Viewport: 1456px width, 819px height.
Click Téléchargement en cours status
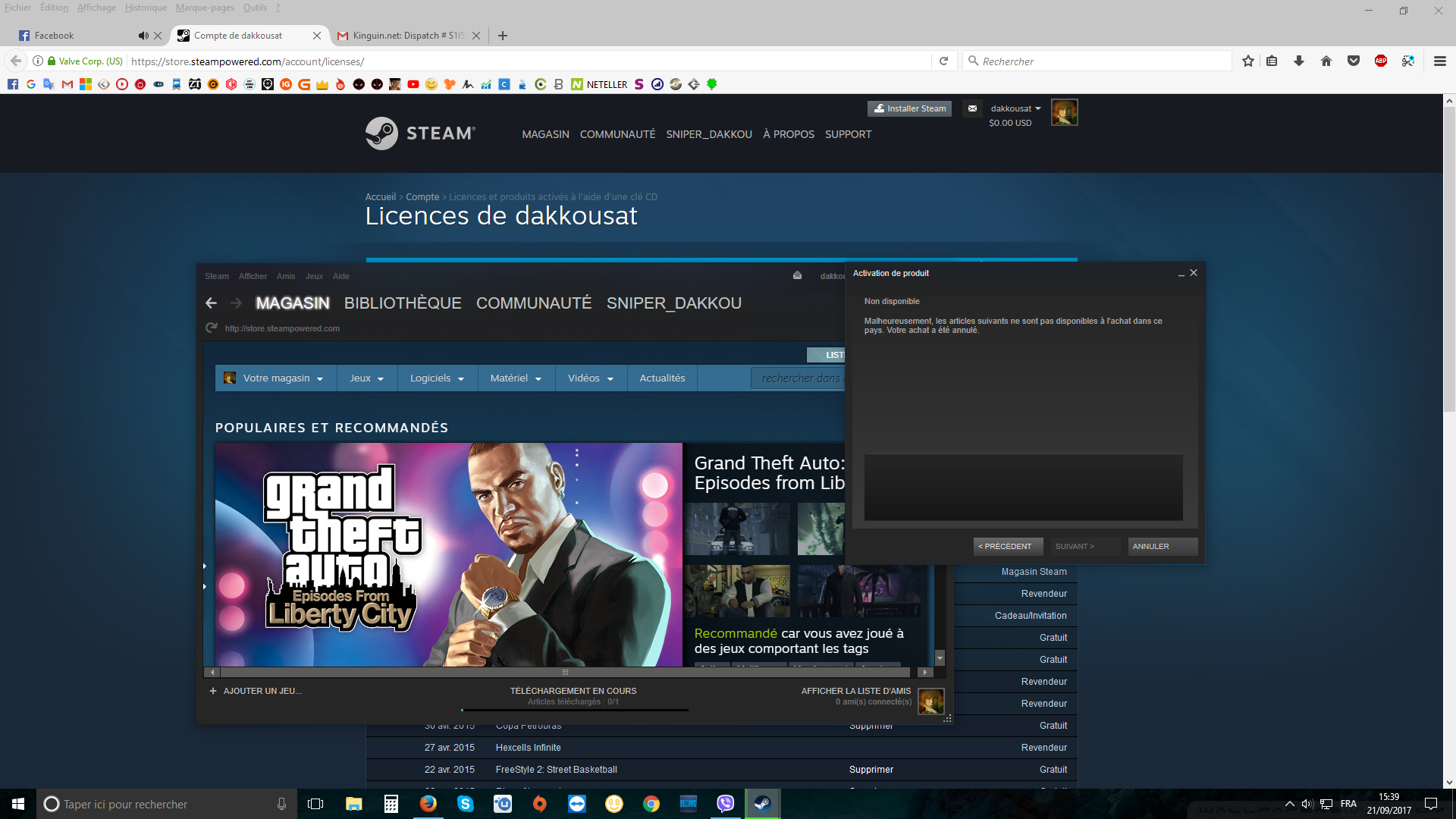click(573, 691)
